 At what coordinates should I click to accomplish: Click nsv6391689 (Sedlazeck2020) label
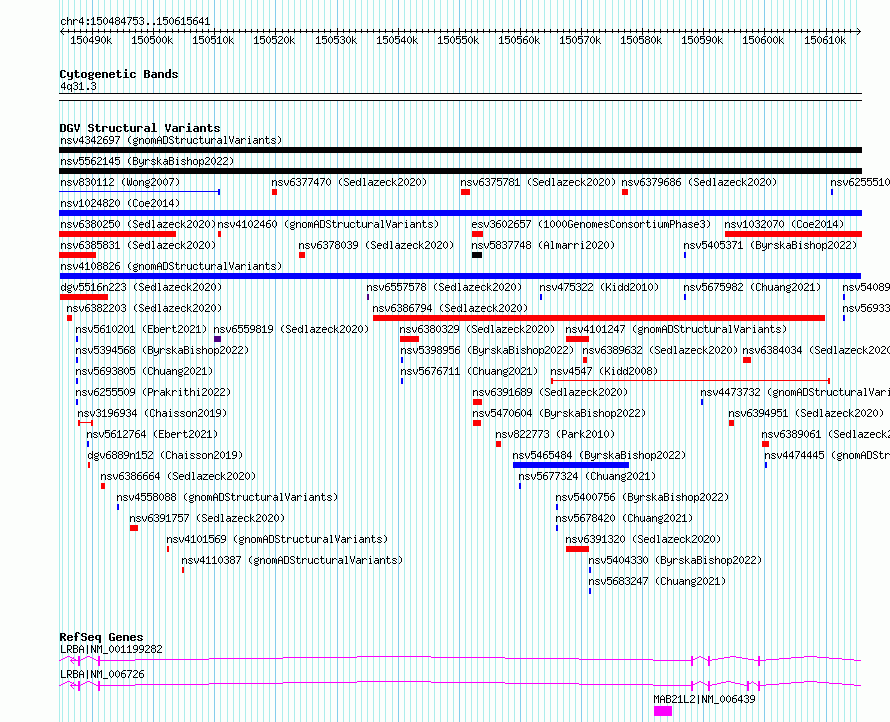(550, 392)
